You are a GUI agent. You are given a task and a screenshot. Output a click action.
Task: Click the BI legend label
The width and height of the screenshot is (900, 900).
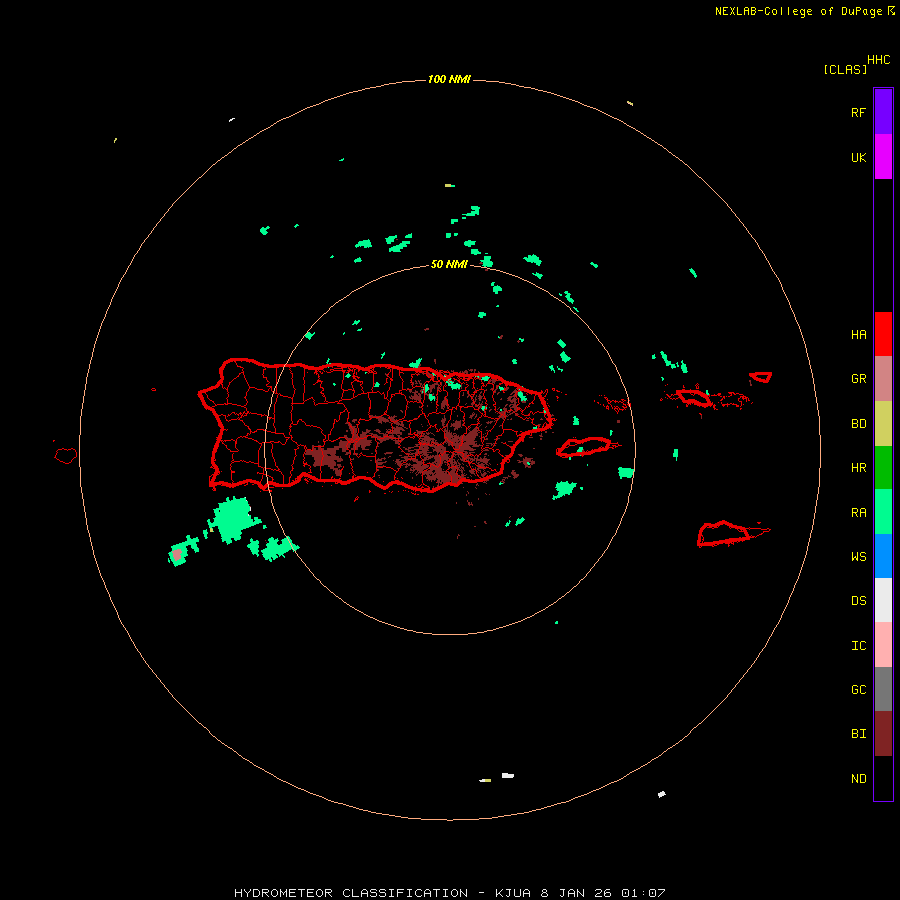click(x=858, y=734)
